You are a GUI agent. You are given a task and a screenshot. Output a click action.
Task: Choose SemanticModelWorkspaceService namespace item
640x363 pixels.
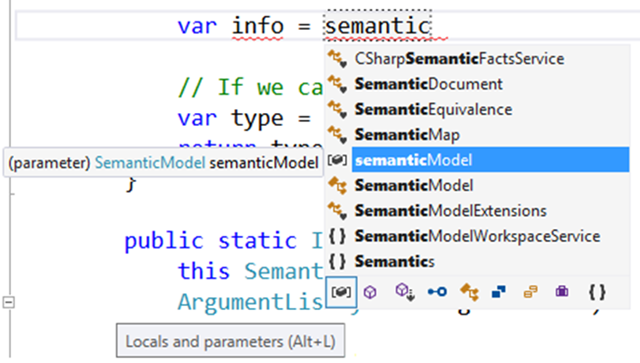[x=477, y=236]
